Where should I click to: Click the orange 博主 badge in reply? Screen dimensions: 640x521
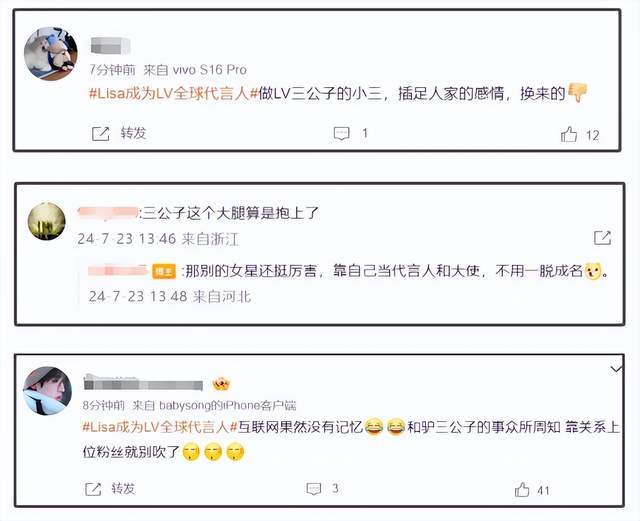[x=164, y=271]
